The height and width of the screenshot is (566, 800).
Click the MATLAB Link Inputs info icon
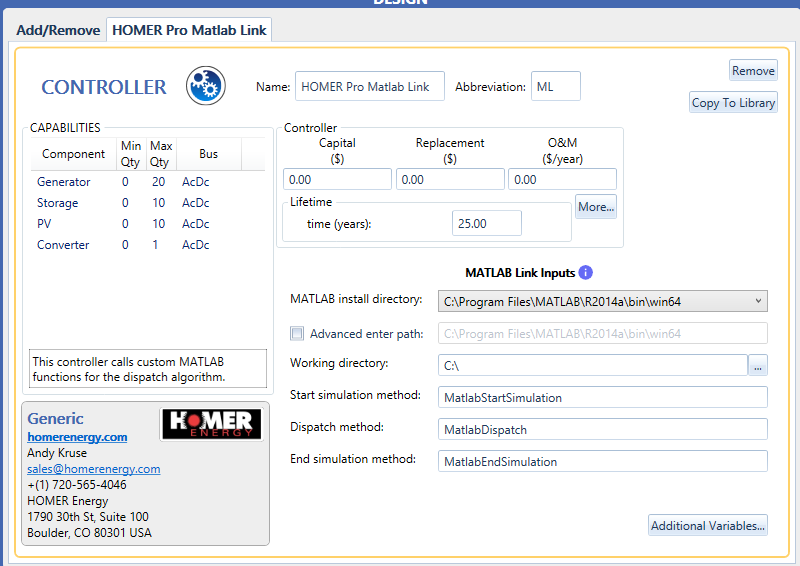coord(586,272)
